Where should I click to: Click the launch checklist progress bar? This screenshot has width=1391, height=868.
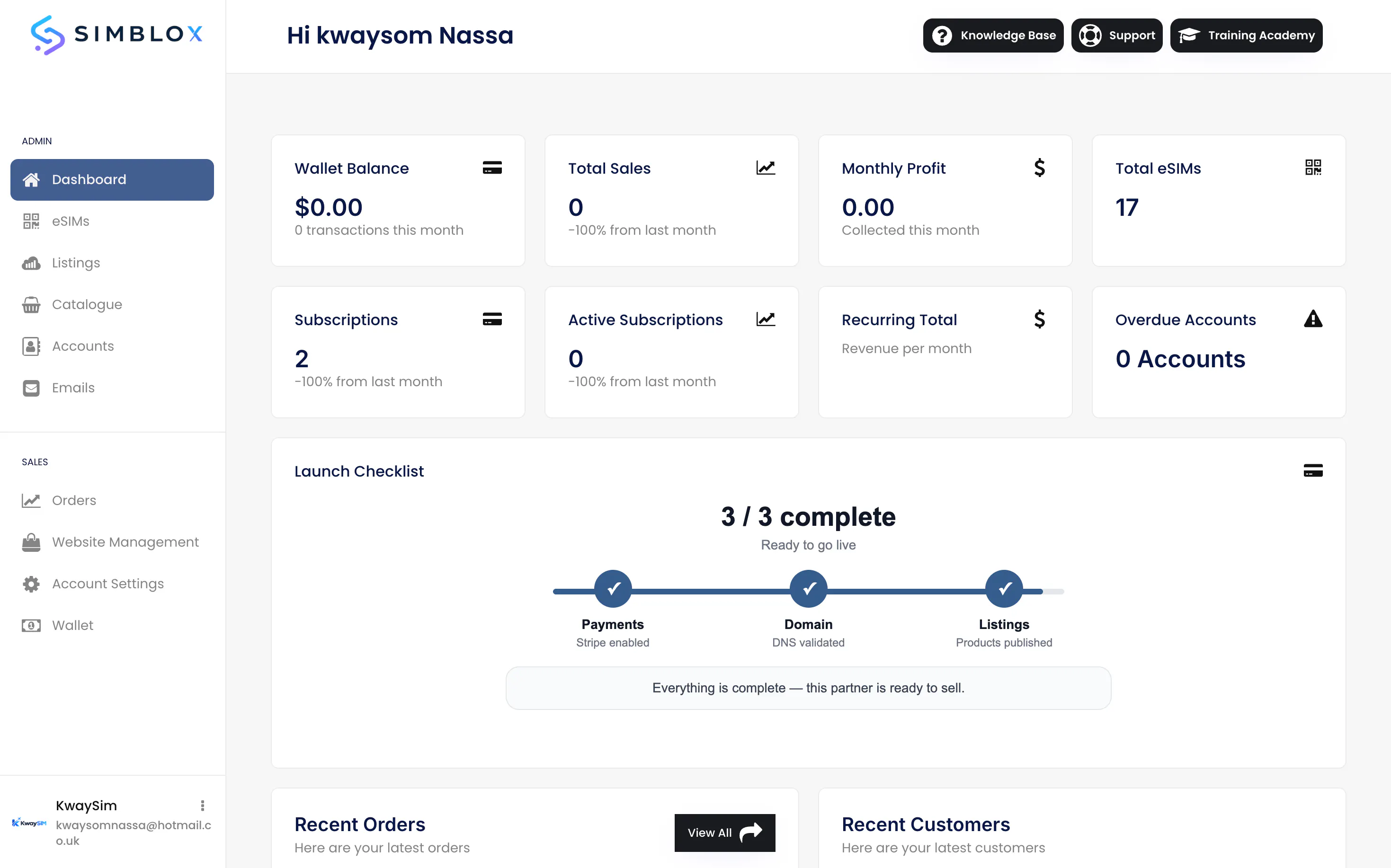(809, 591)
